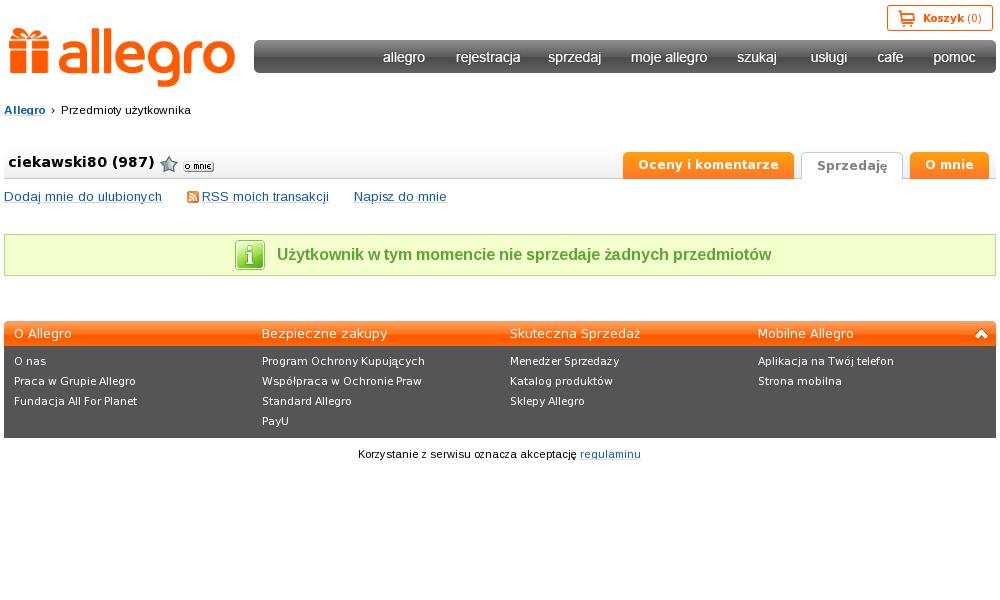
Task: Select 'sprzedaj' in the navigation bar
Action: point(575,57)
